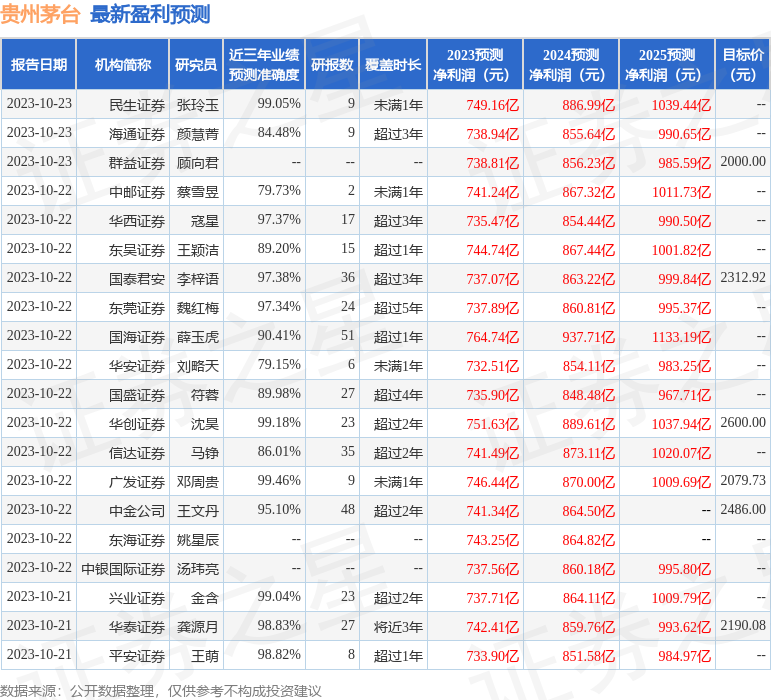Viewport: 771px width, 700px height.
Task: Click the 覆盖时长 column header
Action: (x=393, y=64)
